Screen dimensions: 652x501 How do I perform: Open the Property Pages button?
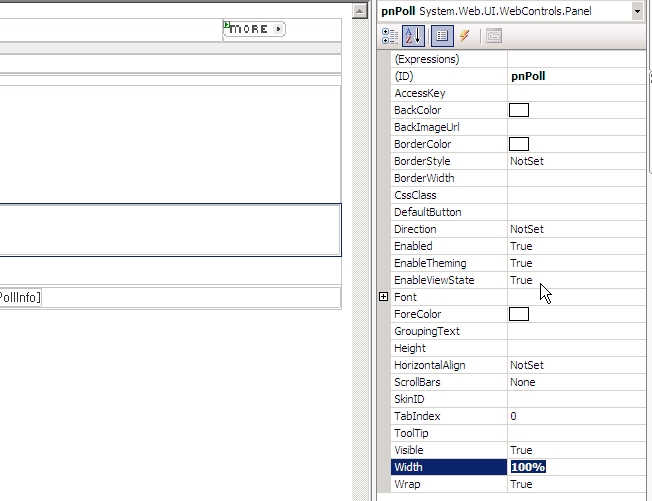click(494, 36)
